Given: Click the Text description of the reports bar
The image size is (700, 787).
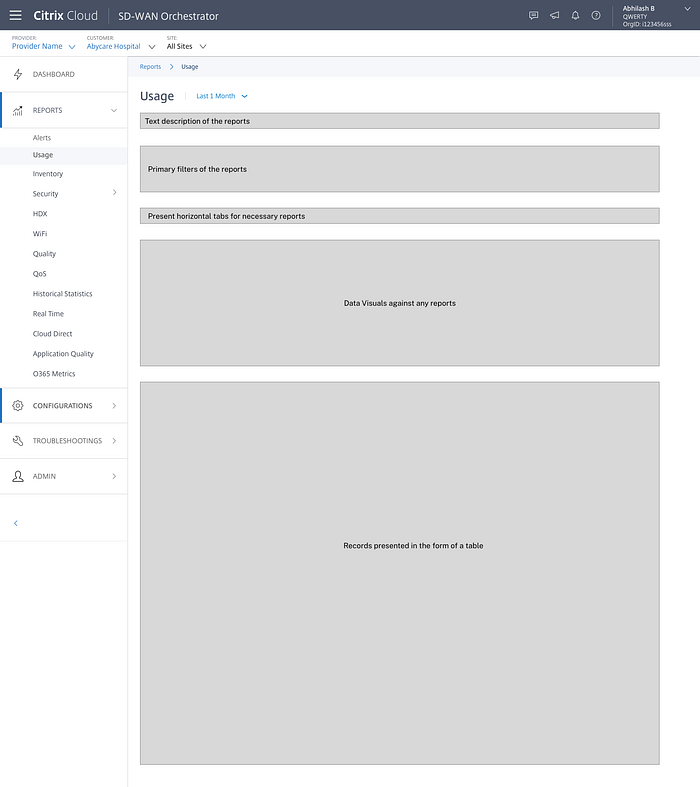Looking at the screenshot, I should pyautogui.click(x=399, y=121).
